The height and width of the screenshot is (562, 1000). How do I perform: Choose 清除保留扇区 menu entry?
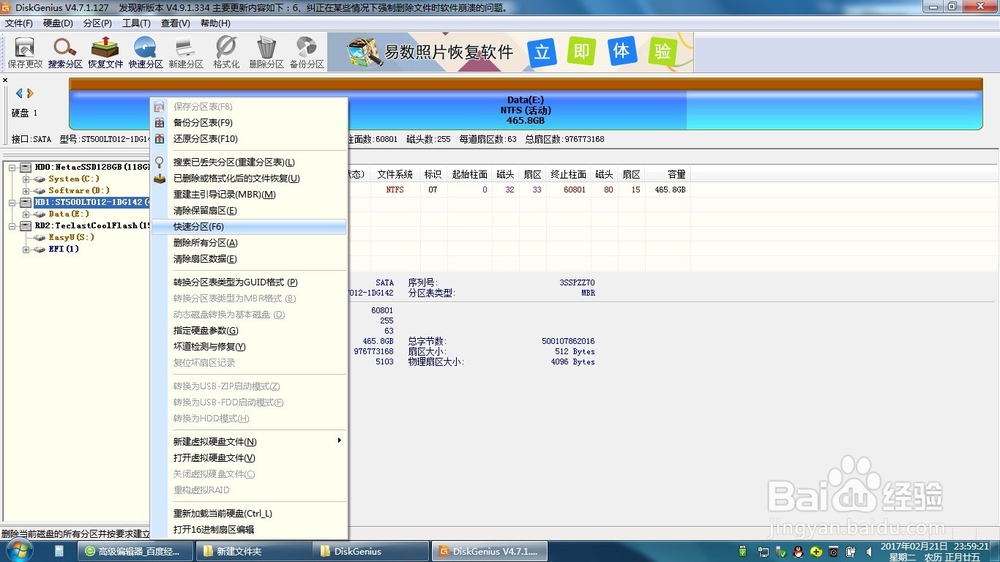[x=249, y=211]
